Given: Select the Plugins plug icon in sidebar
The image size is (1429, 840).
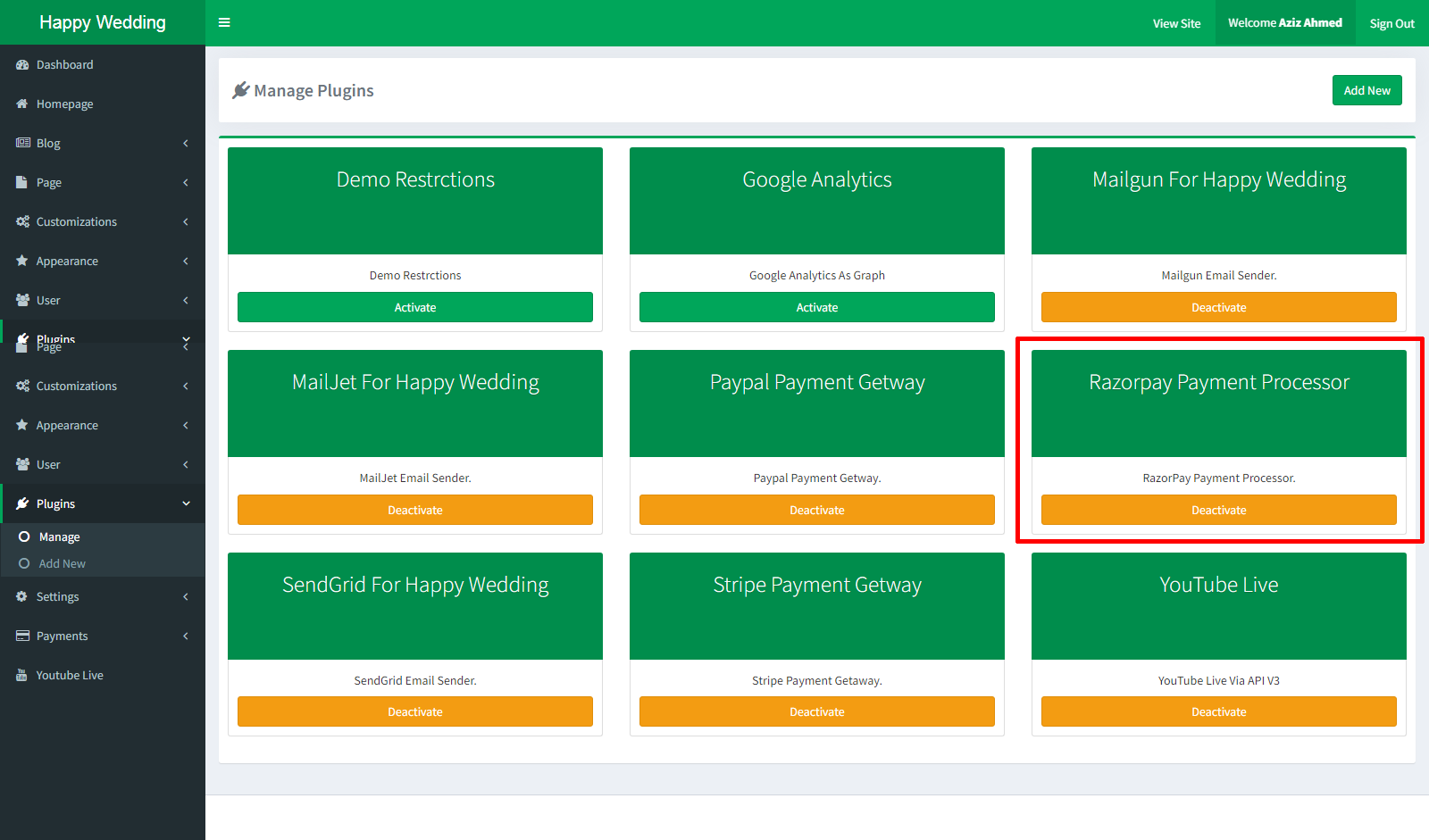Looking at the screenshot, I should [22, 503].
